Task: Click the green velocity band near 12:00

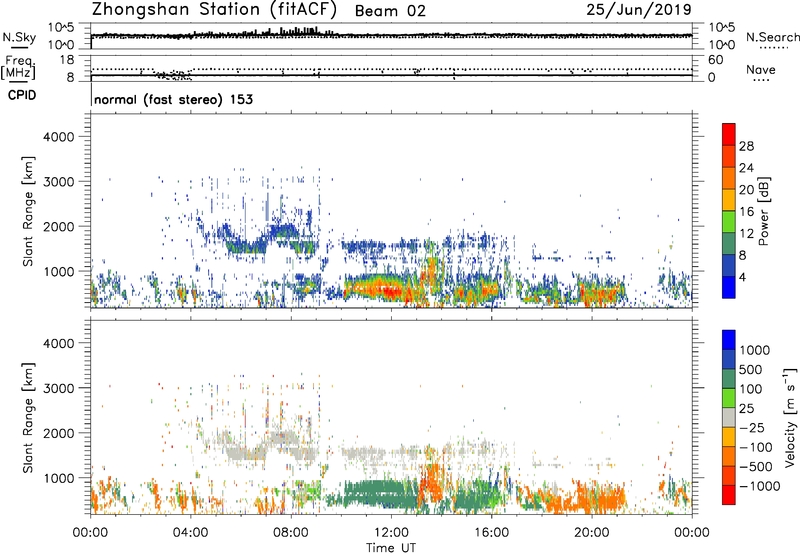Action: (x=380, y=494)
